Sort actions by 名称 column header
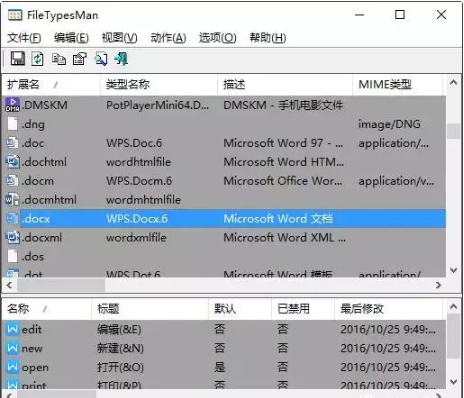 pos(47,309)
